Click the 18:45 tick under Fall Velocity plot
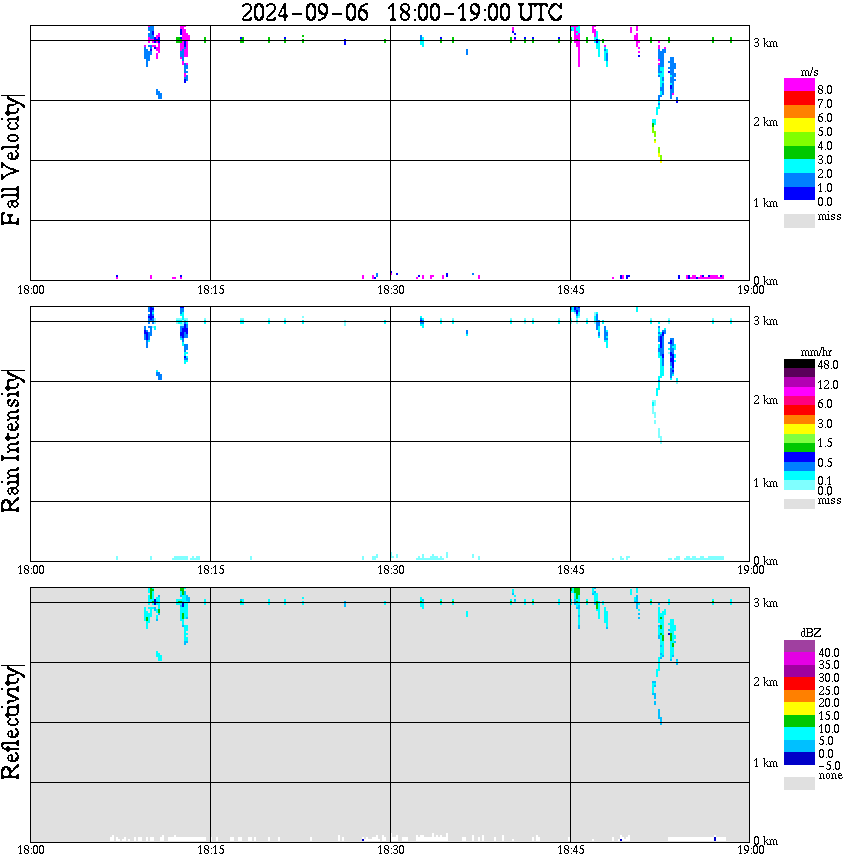Screen dimensions: 850x868 click(x=571, y=290)
